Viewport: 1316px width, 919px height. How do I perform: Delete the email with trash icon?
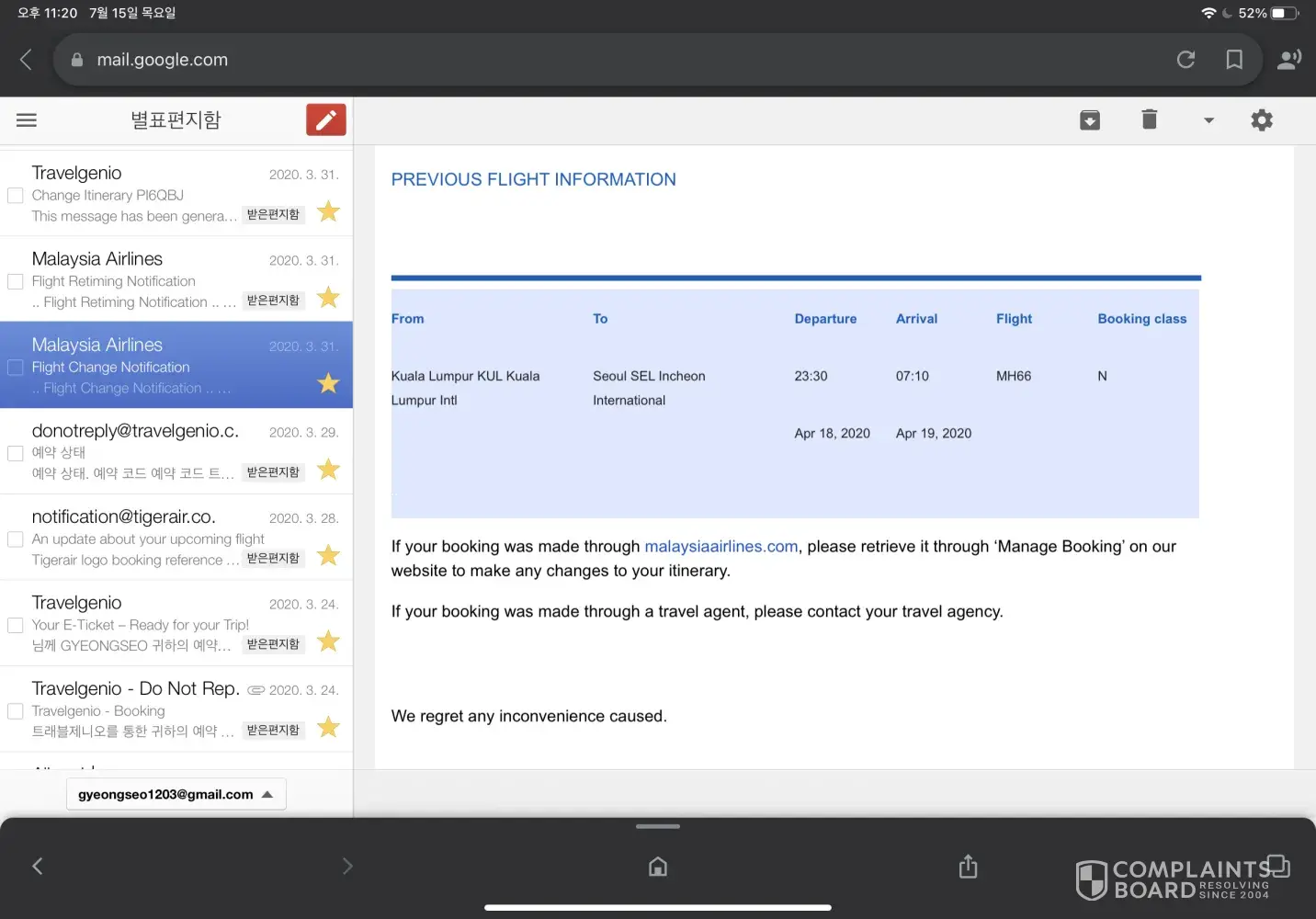pos(1149,120)
